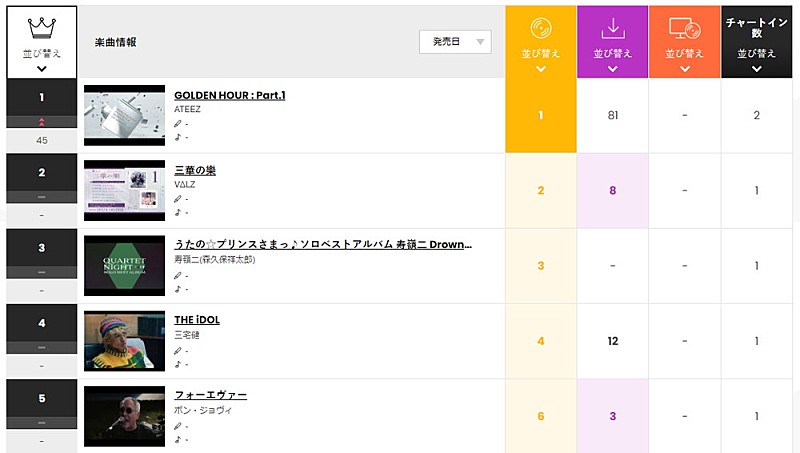Click the CD sales column icon
This screenshot has width=800, height=453.
tap(541, 27)
